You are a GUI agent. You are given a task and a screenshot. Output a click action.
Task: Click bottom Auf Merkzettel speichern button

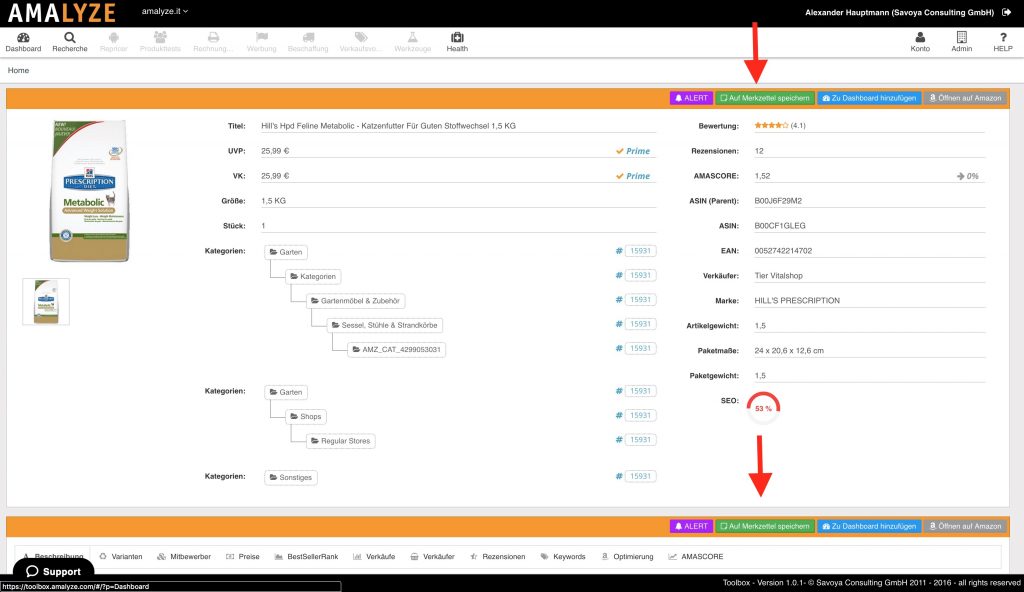coord(765,526)
